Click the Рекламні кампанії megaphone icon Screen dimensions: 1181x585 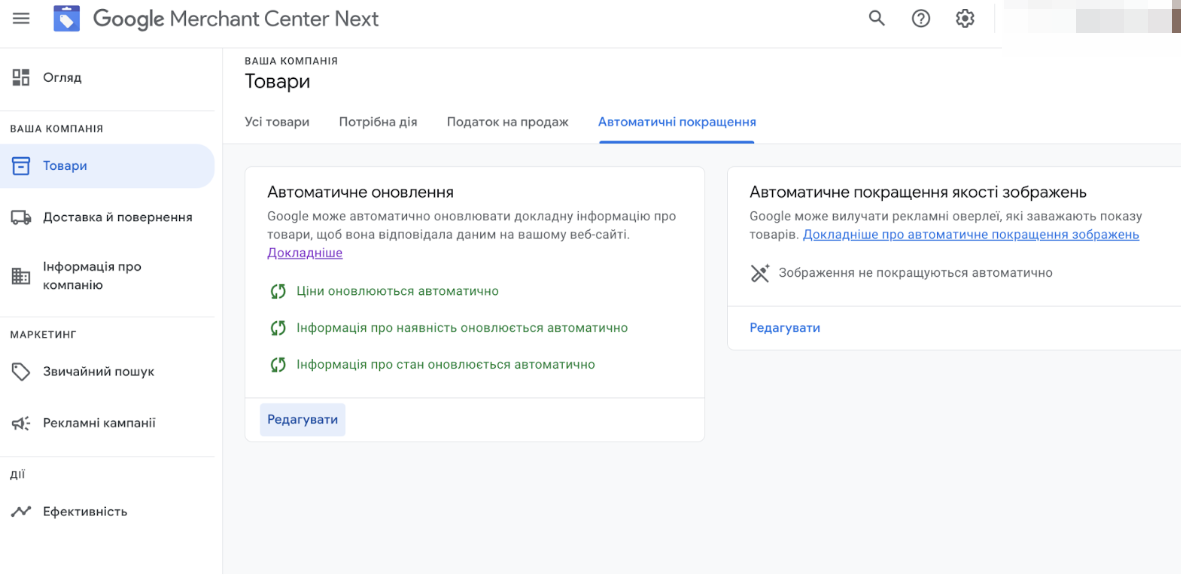(x=21, y=423)
